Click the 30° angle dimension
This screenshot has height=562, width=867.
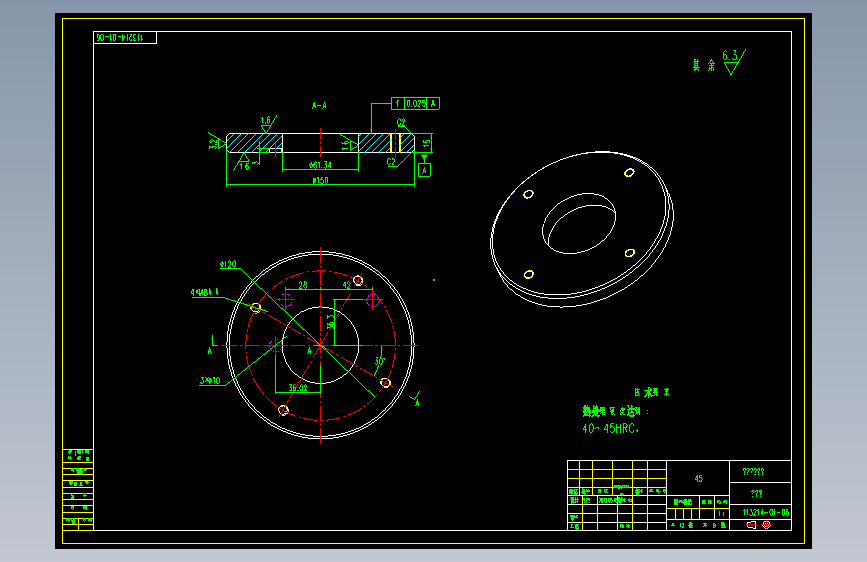pos(380,361)
